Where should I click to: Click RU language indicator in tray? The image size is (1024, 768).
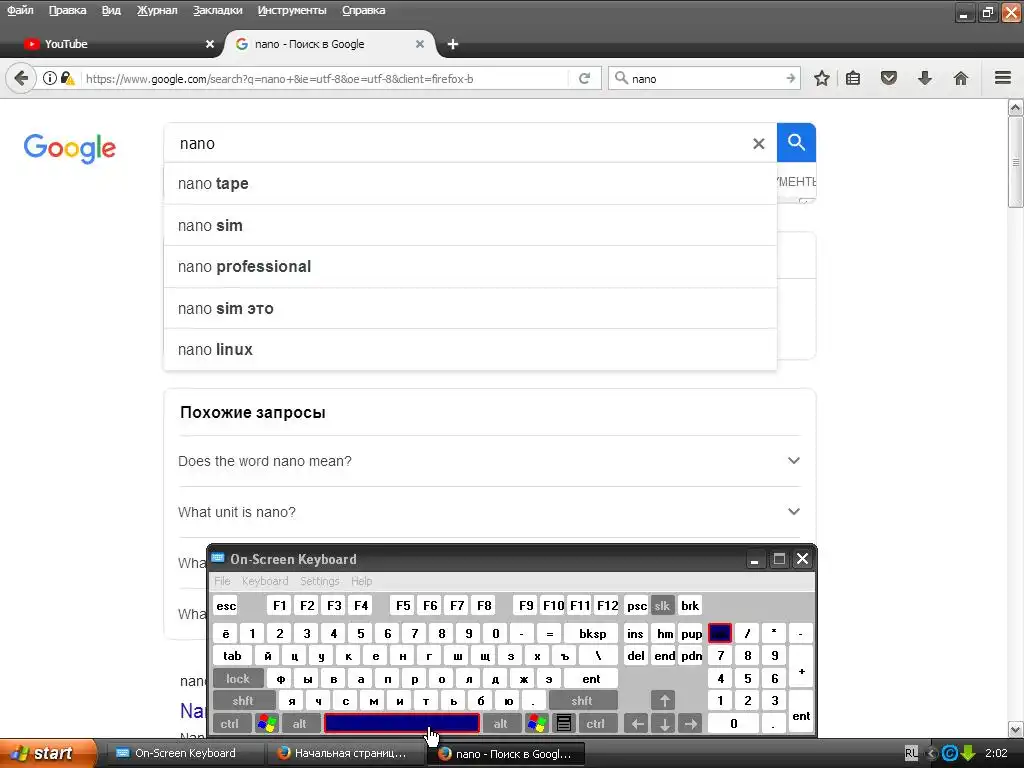[911, 753]
